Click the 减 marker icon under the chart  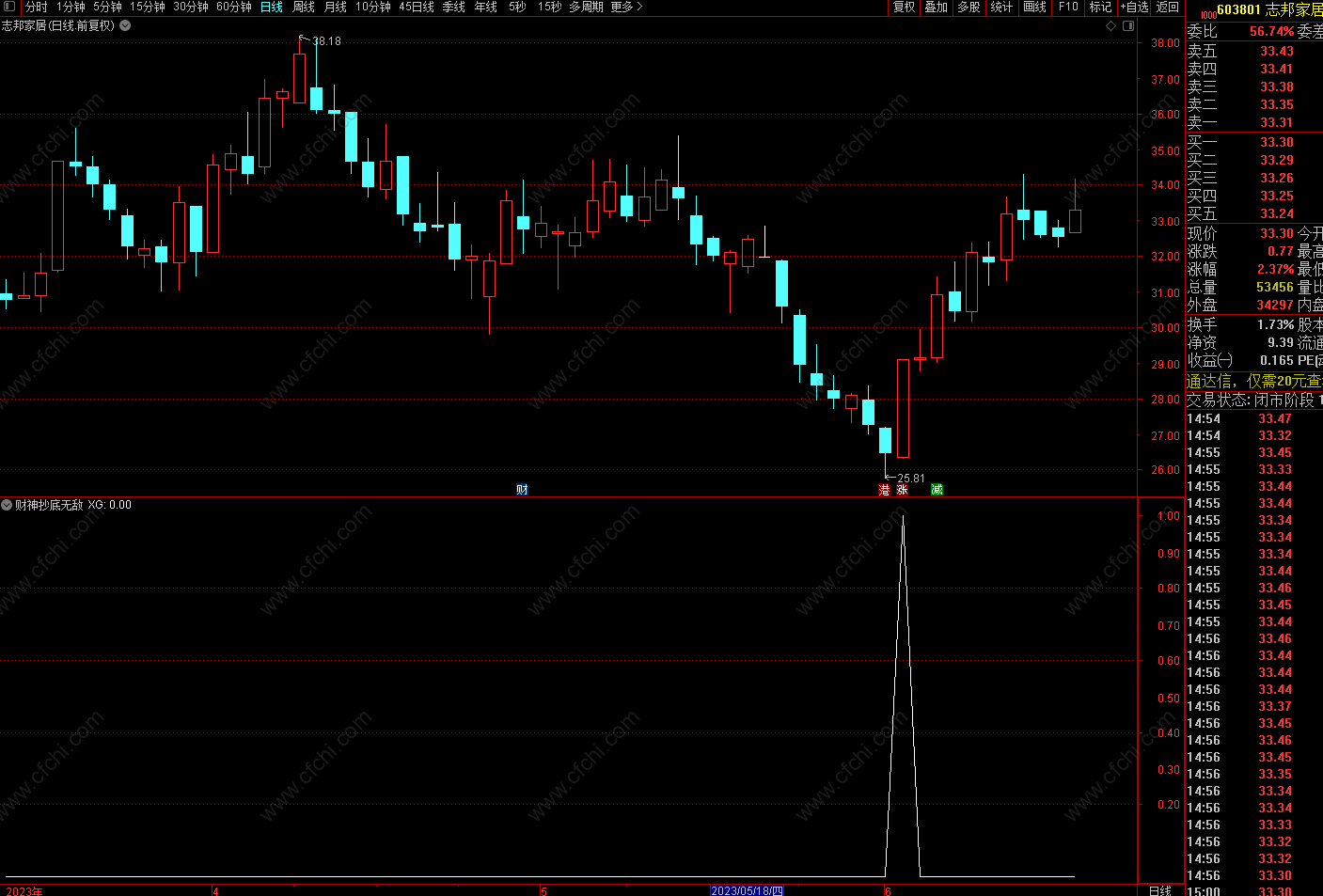coord(937,489)
